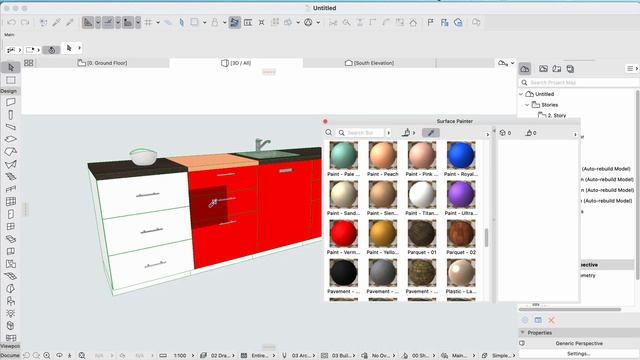Select the Curtain Wall tool
This screenshot has width=640, height=360.
[11, 201]
